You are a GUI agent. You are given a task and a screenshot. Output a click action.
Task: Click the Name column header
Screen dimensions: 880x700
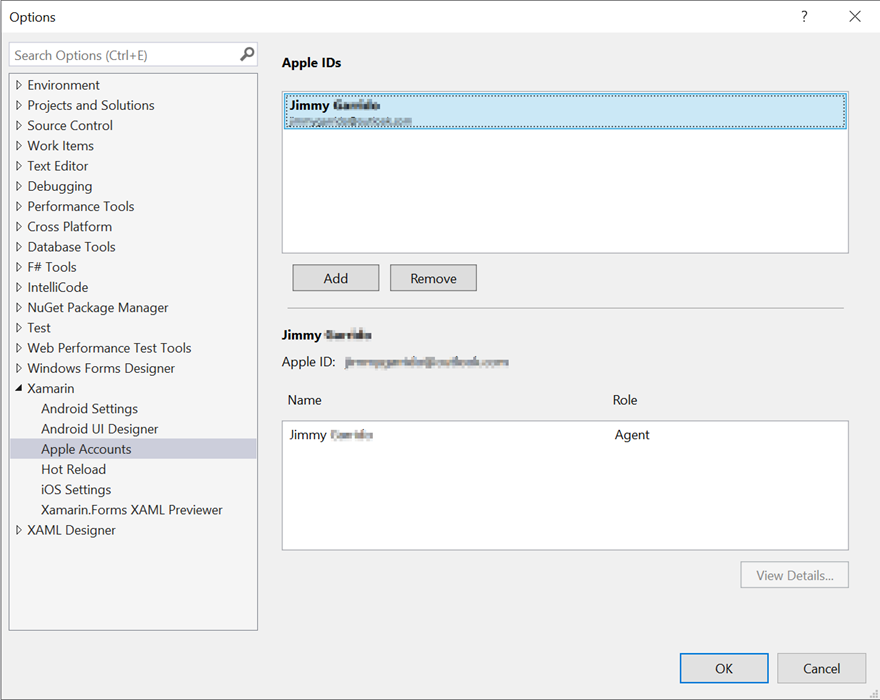[305, 400]
